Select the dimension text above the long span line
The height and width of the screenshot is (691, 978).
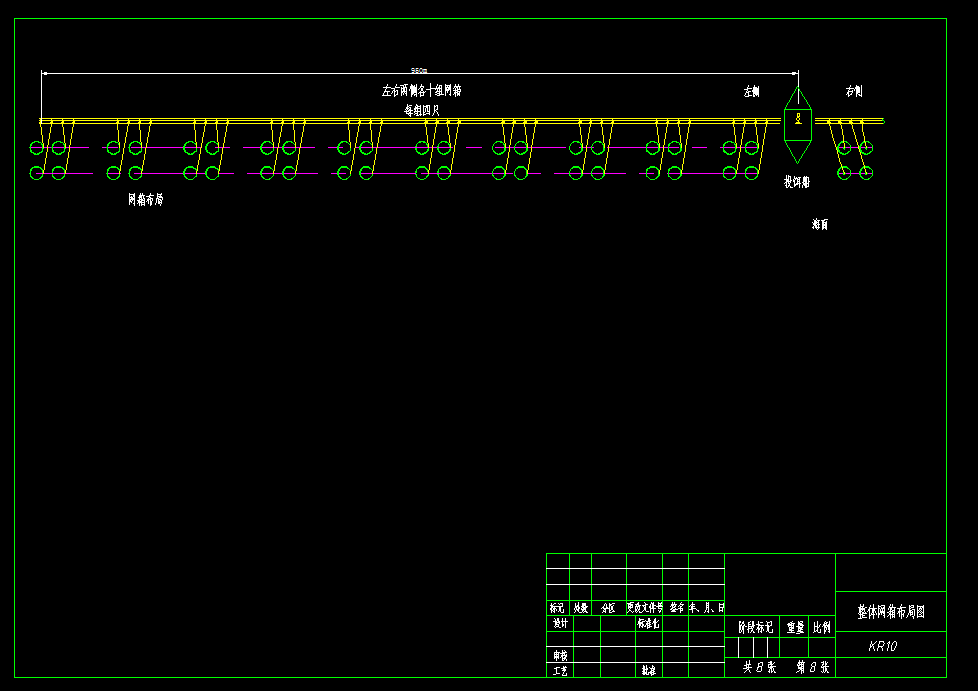point(419,70)
